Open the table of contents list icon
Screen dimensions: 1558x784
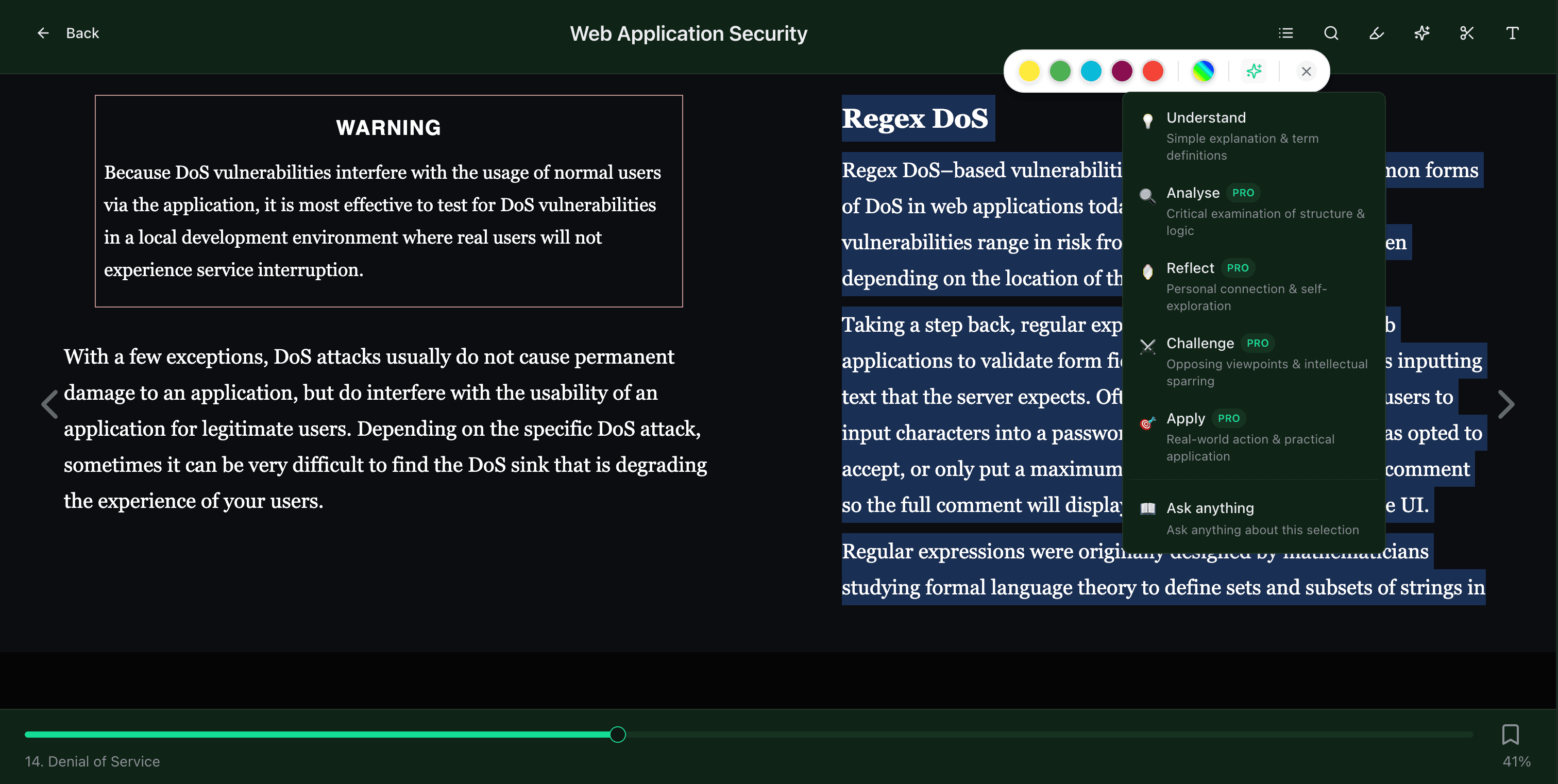[1286, 33]
